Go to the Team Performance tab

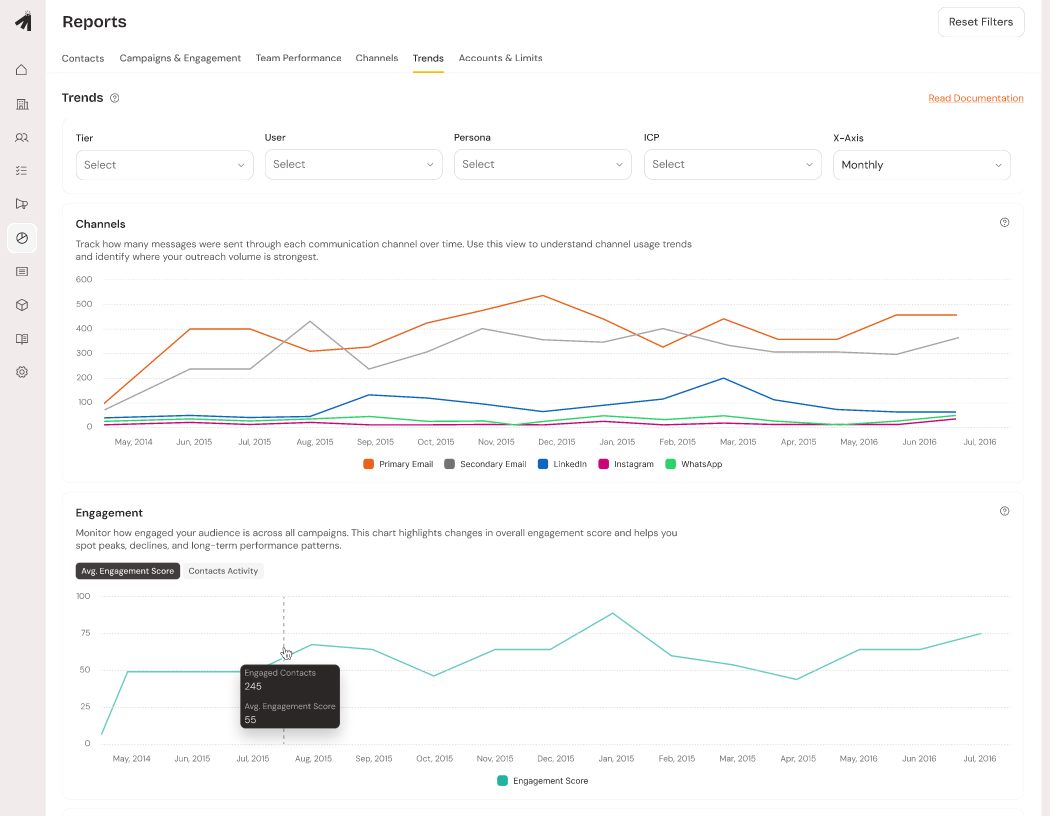point(298,58)
